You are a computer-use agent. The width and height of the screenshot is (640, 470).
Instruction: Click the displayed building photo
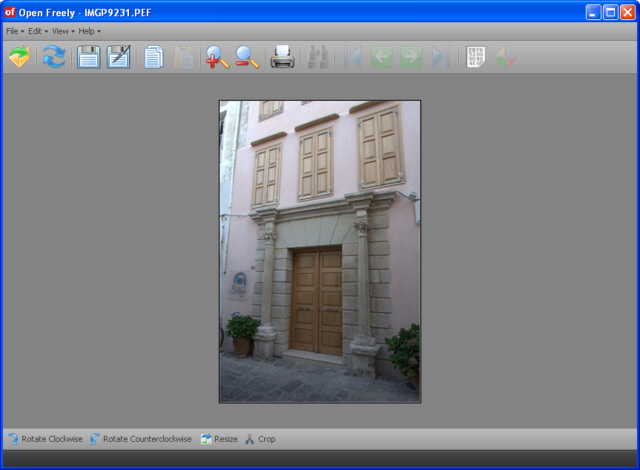320,252
